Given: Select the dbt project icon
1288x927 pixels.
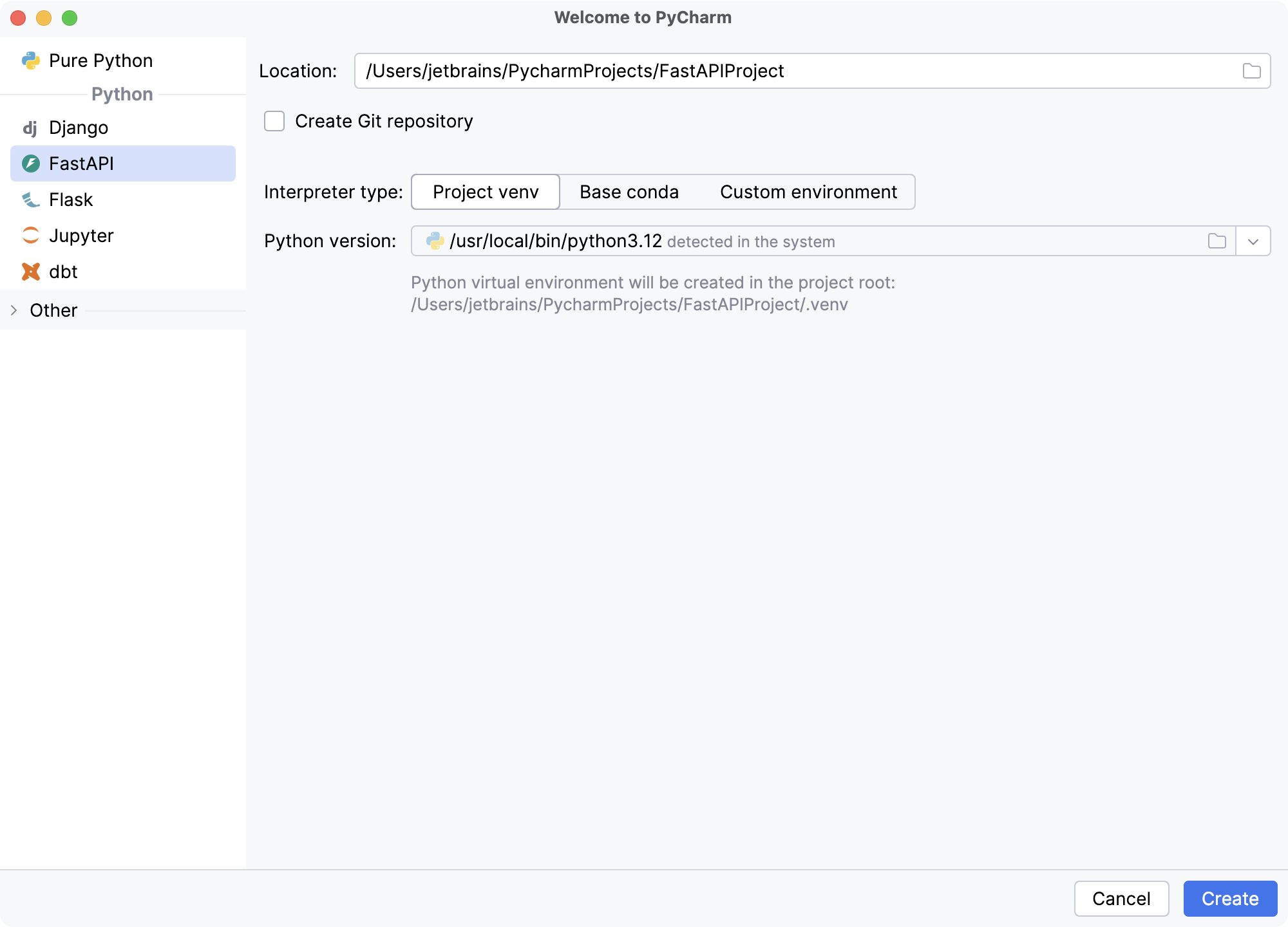Looking at the screenshot, I should (30, 272).
